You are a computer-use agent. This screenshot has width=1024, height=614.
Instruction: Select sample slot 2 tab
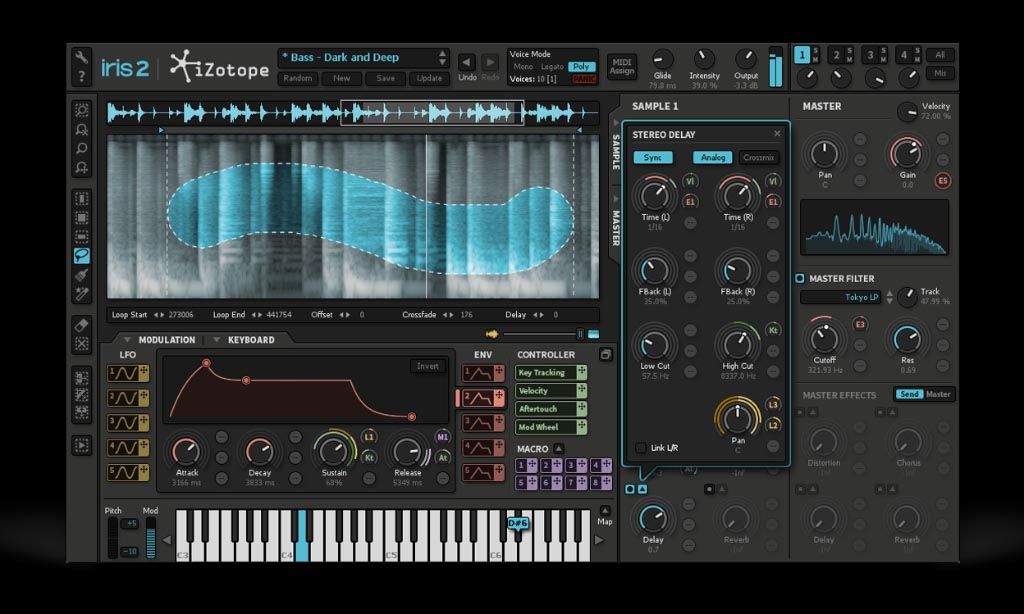835,55
